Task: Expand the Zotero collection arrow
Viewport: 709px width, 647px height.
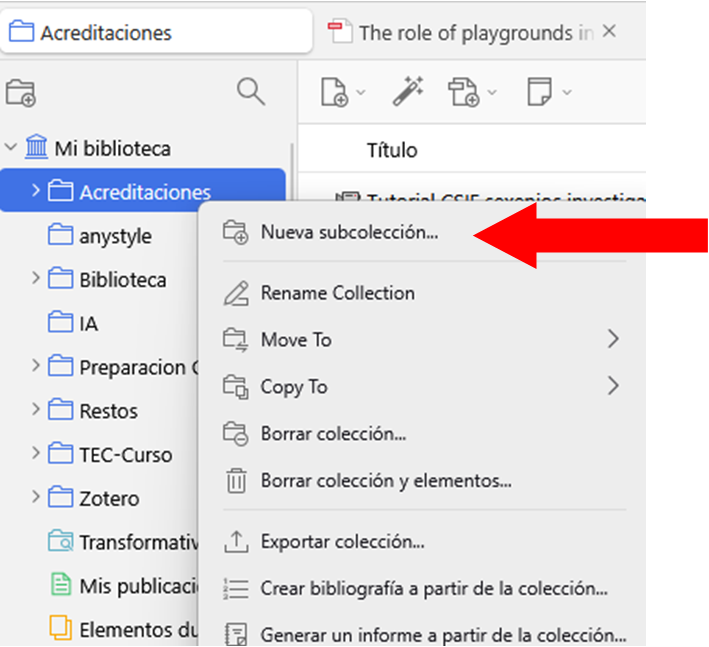Action: 36,497
